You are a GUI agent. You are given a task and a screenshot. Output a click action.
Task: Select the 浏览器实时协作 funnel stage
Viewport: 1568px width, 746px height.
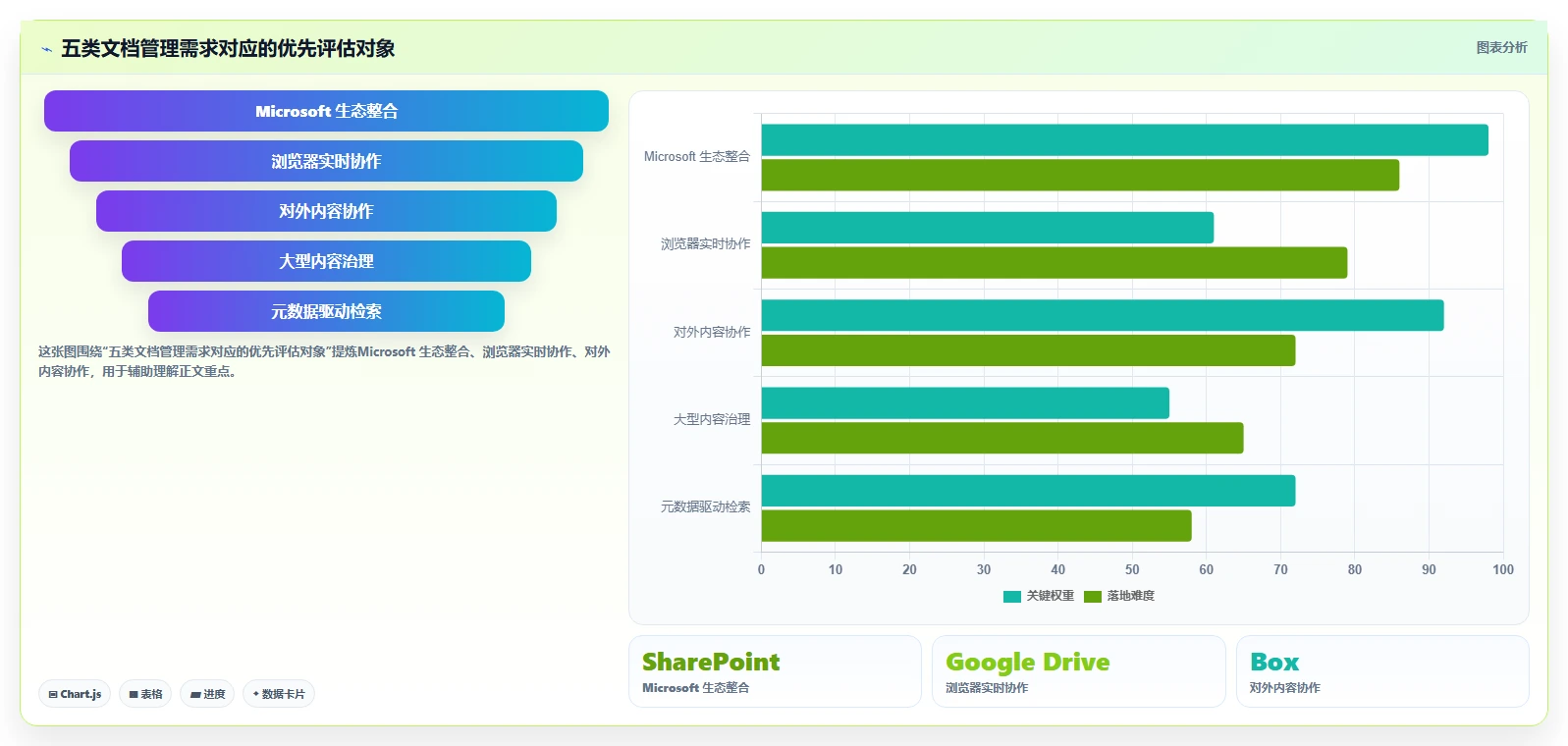(326, 161)
